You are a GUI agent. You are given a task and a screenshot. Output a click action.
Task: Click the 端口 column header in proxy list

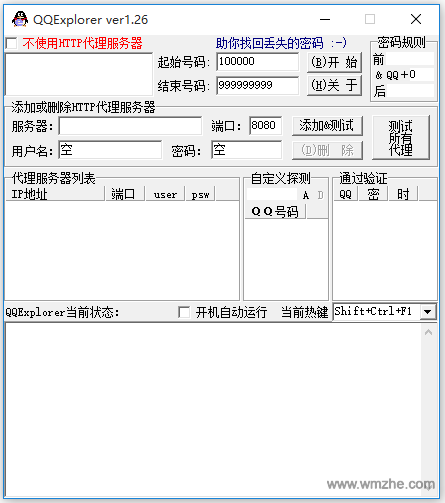[x=125, y=194]
